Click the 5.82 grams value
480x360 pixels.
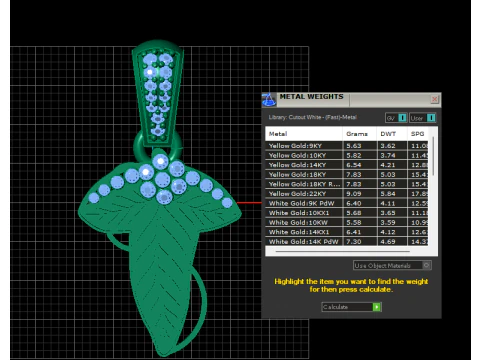(354, 155)
